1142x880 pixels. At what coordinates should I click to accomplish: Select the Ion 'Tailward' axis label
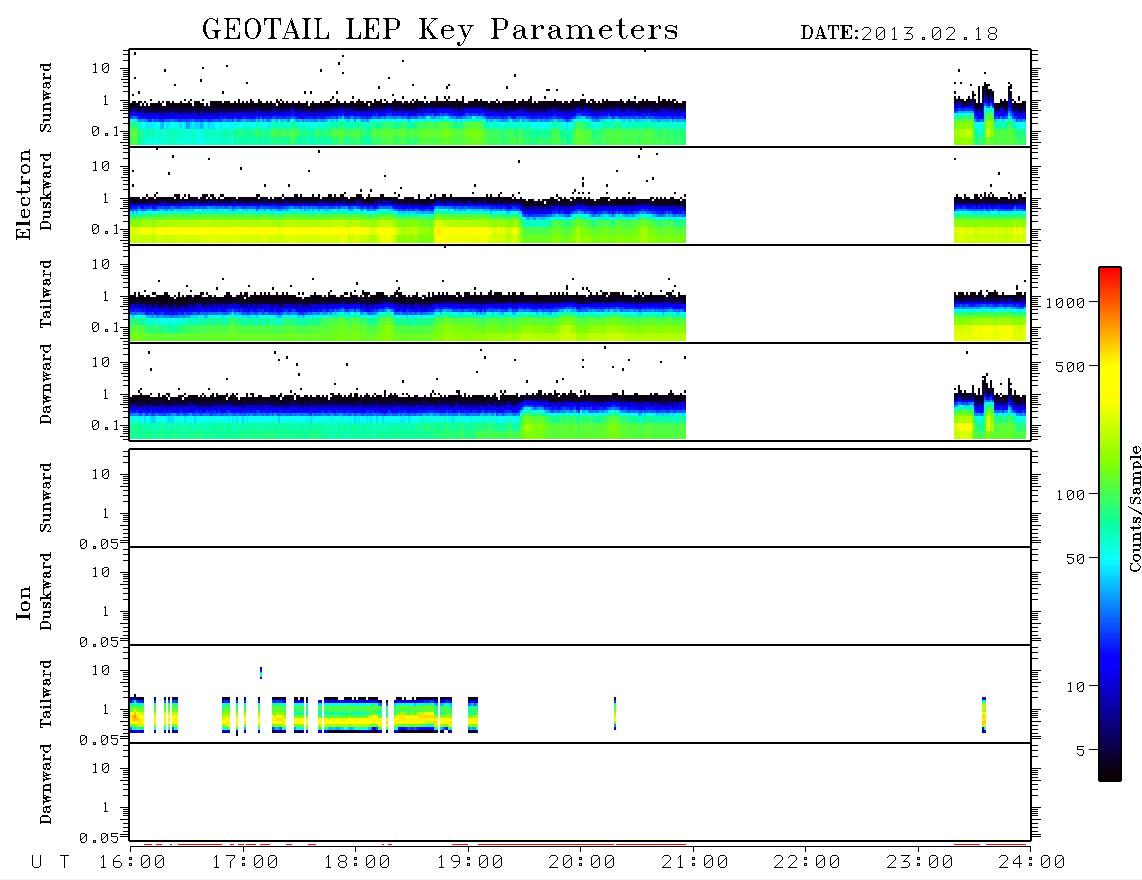[x=46, y=694]
